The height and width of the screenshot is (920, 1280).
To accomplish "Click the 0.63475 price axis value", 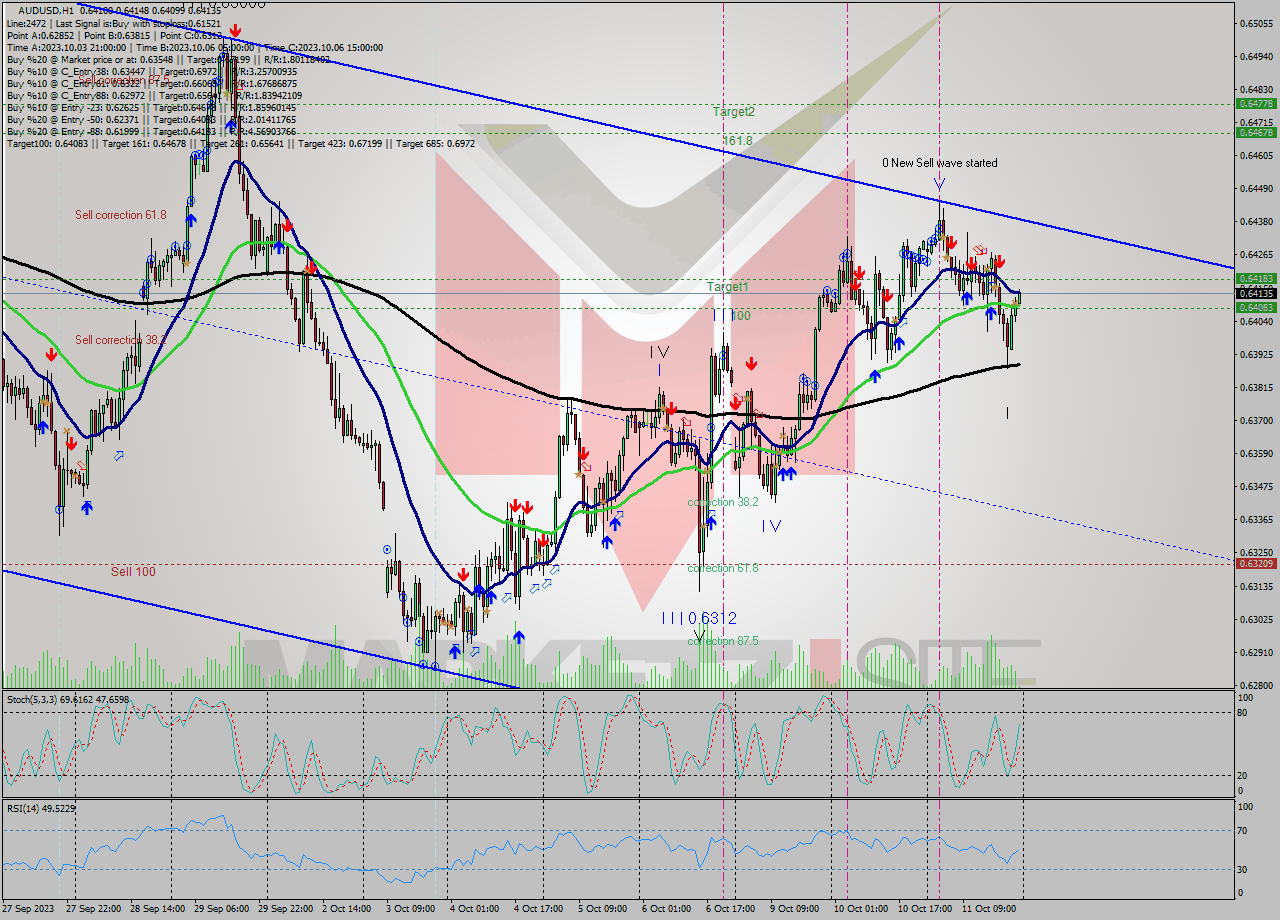I will tap(1256, 486).
